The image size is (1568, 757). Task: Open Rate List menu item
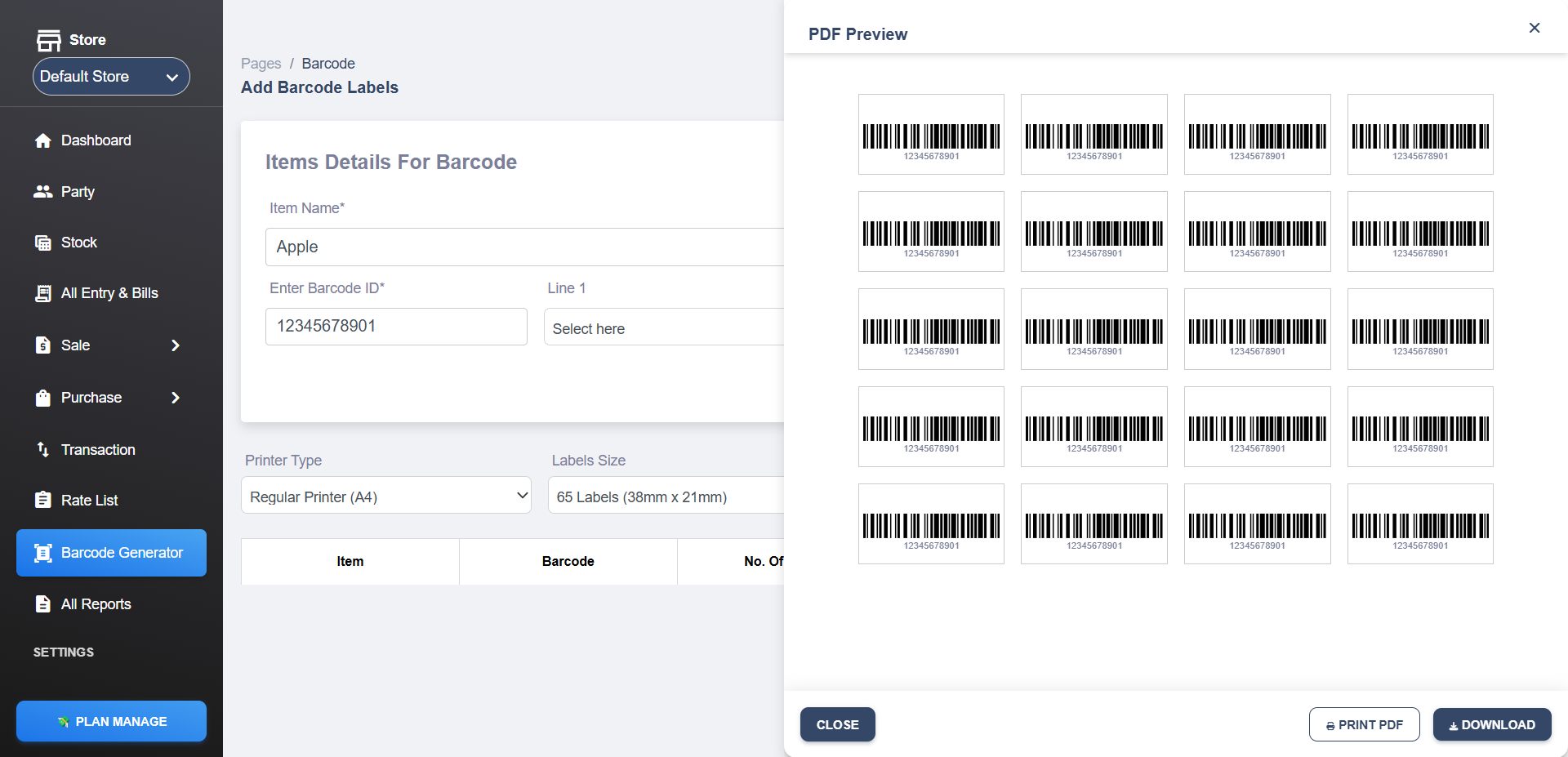pyautogui.click(x=90, y=501)
